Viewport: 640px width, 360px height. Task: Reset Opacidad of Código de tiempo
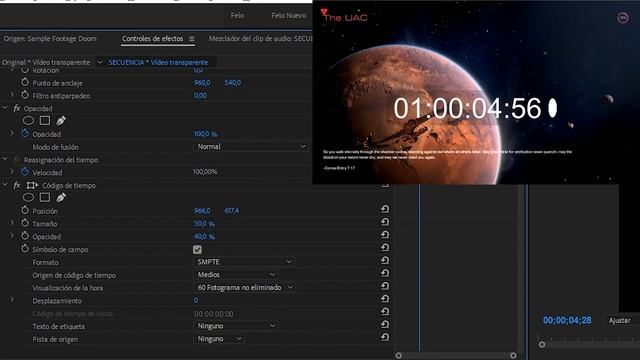click(x=385, y=235)
